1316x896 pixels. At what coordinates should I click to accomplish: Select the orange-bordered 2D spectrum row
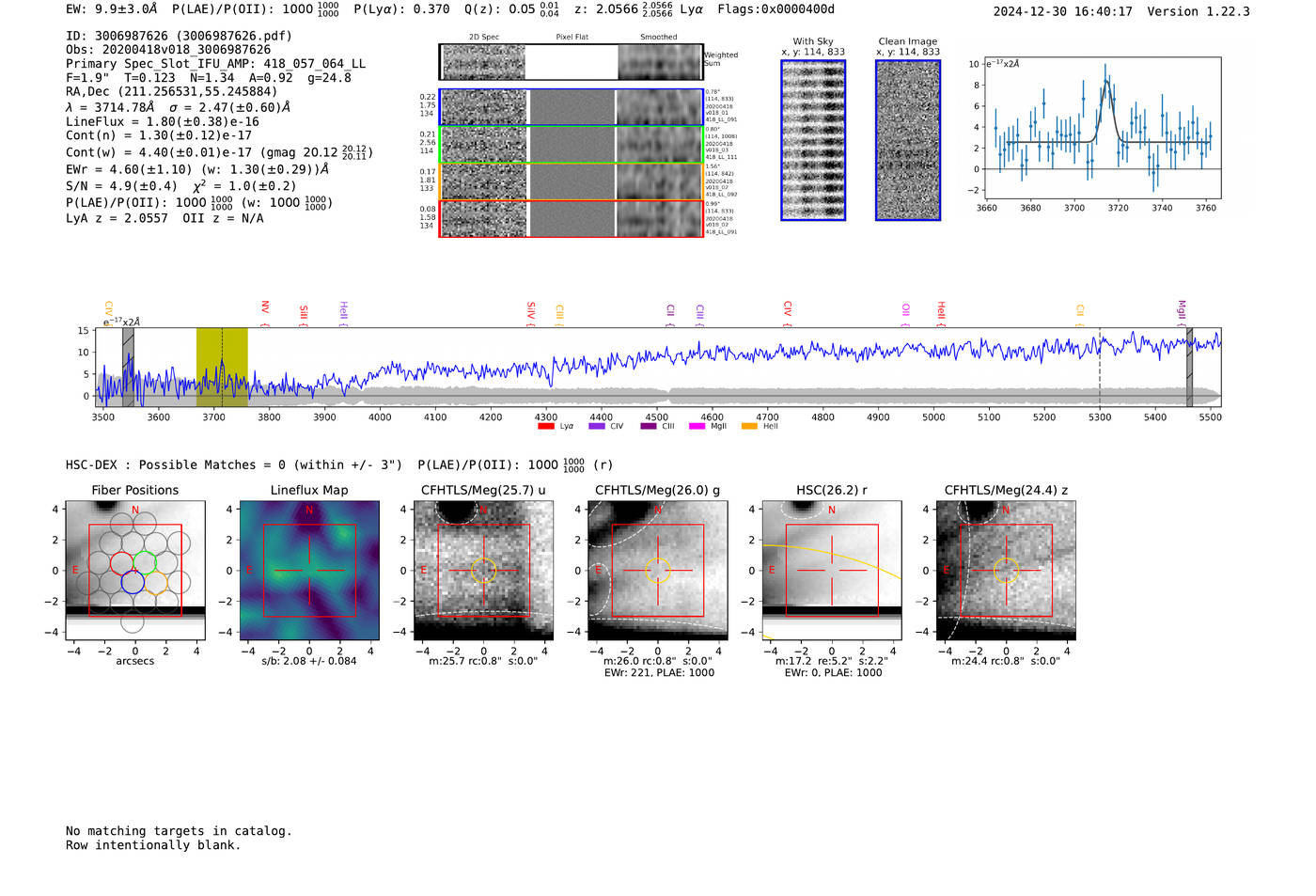pos(571,181)
